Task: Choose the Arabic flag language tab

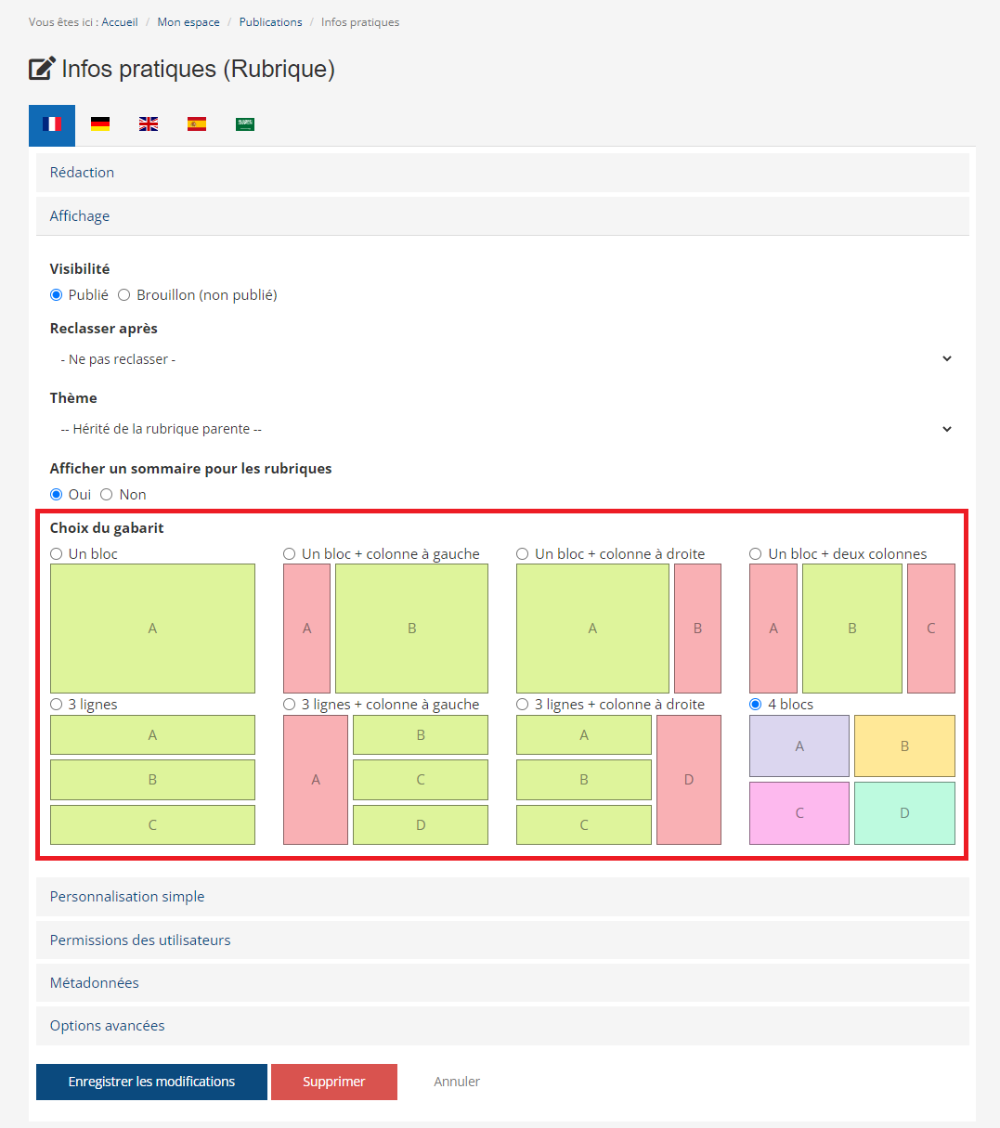Action: click(x=245, y=124)
